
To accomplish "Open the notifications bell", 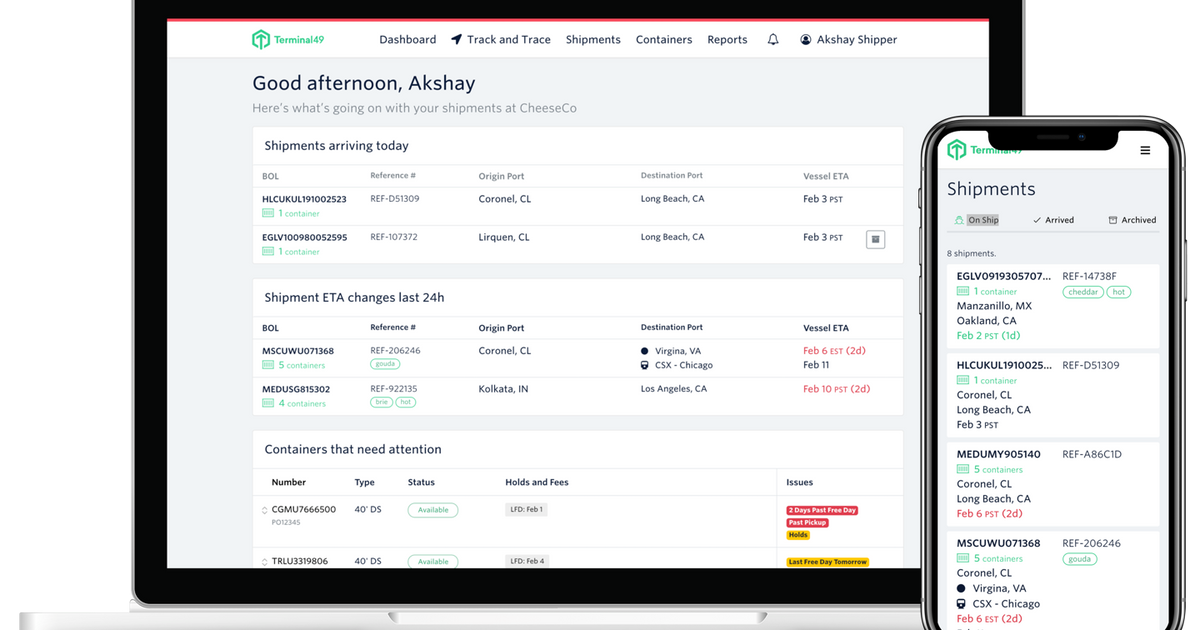I will (773, 39).
